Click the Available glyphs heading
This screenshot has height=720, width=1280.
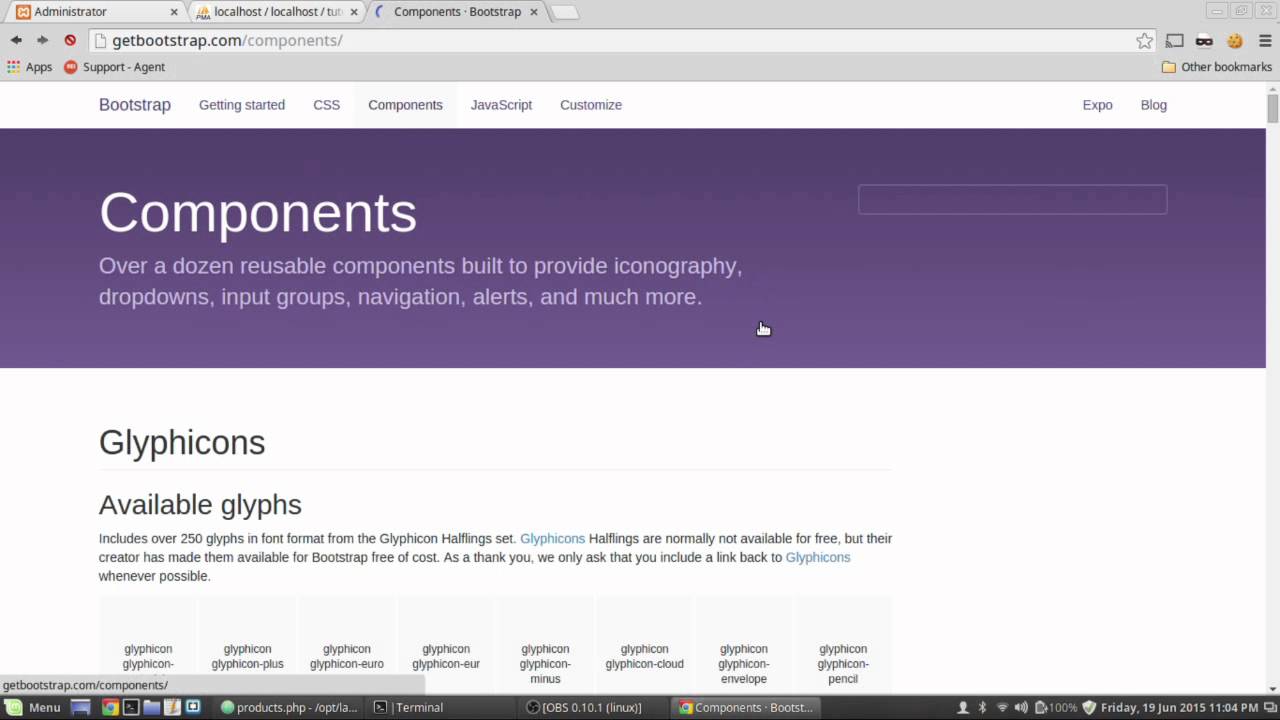200,505
